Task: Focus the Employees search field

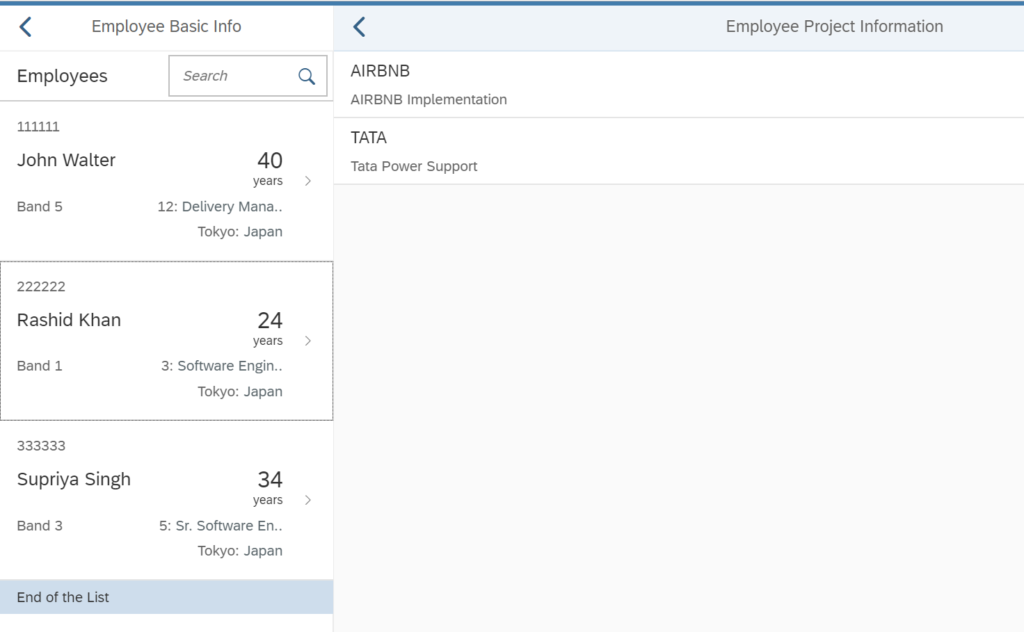Action: [x=248, y=76]
